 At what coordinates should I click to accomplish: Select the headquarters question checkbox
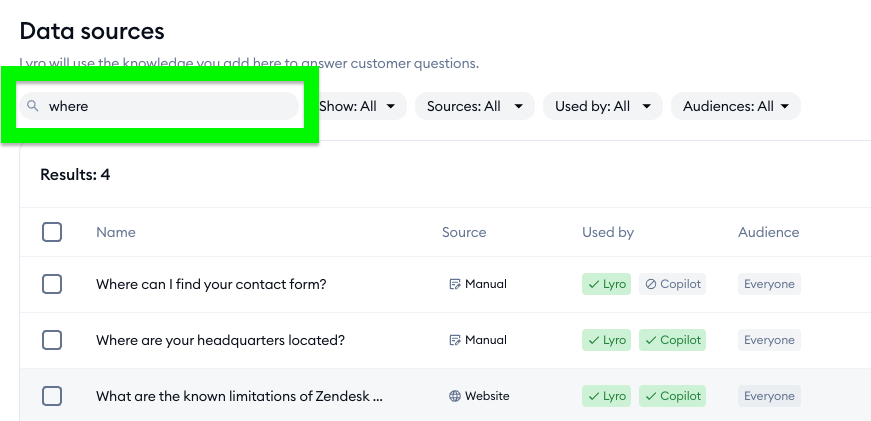52,340
